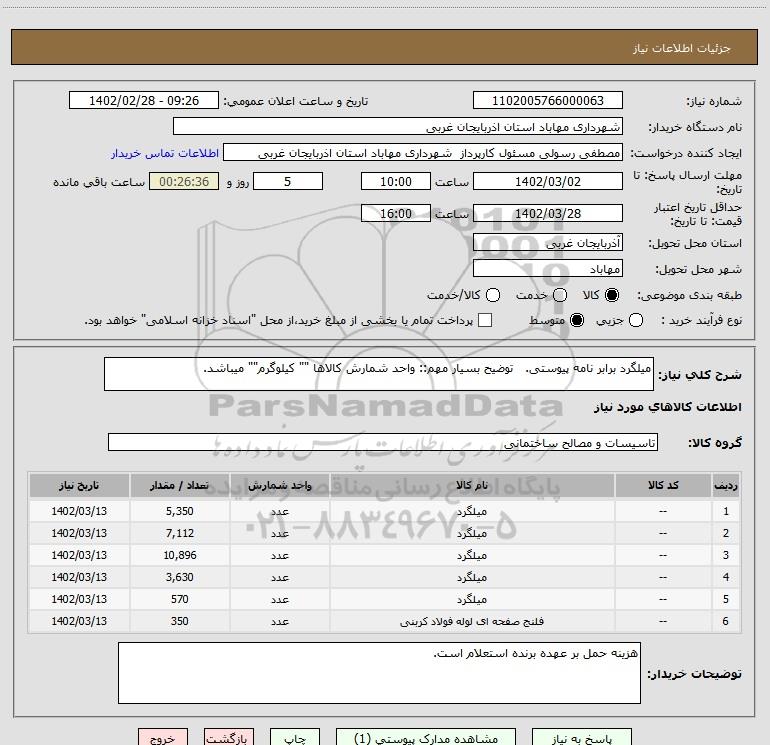Toggle the اسناد خزانه اسلامی payment checkbox
Screen dimensions: 770x745
coord(485,320)
